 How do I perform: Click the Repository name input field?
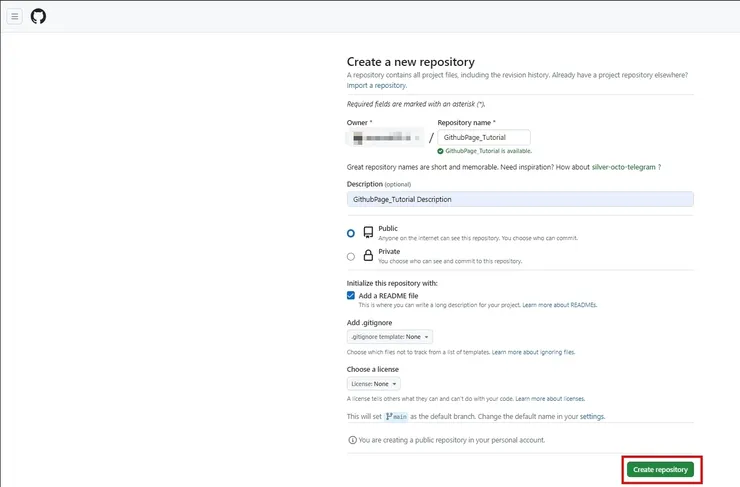[483, 138]
